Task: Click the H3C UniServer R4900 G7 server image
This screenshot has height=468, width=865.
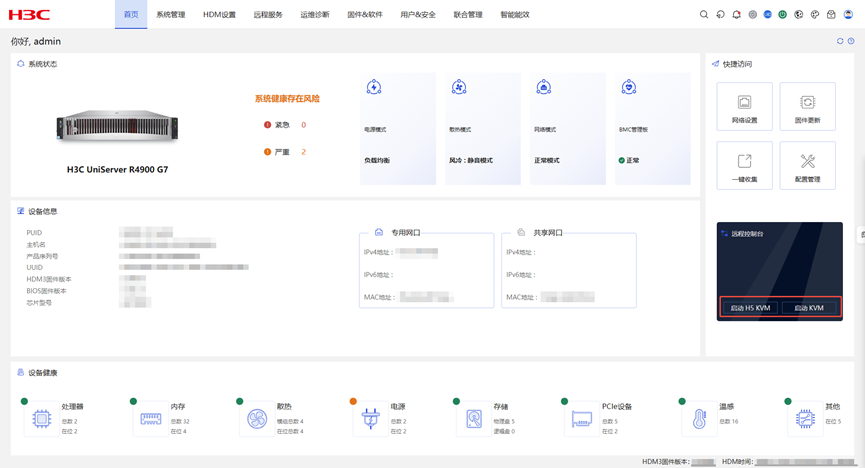Action: point(117,125)
